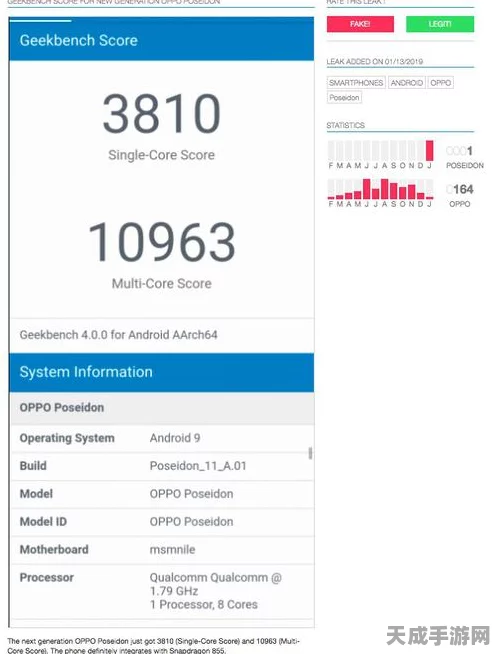This screenshot has width=496, height=654.
Task: Open the OPPO tag
Action: coord(441,83)
